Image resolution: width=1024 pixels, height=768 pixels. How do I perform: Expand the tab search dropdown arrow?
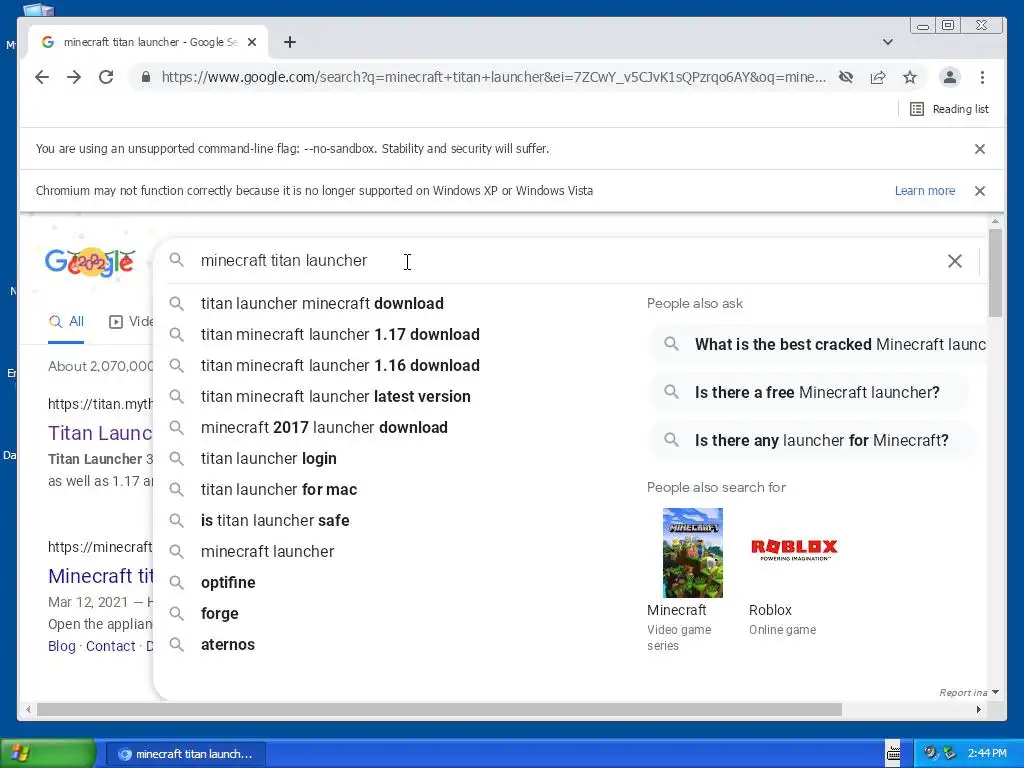point(888,42)
